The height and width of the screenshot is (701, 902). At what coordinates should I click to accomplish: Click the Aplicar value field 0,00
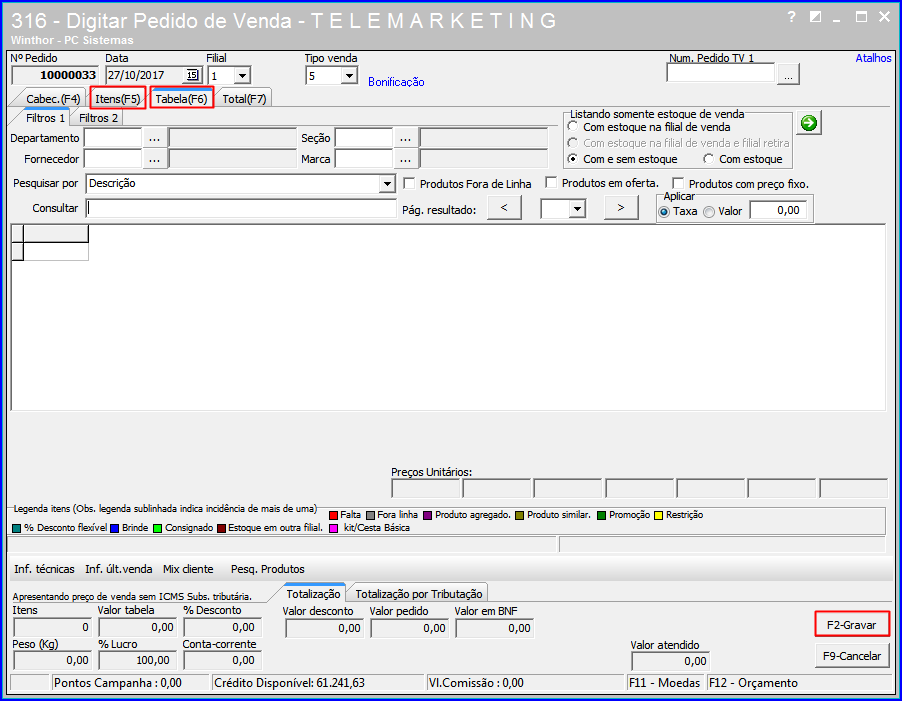tap(778, 210)
